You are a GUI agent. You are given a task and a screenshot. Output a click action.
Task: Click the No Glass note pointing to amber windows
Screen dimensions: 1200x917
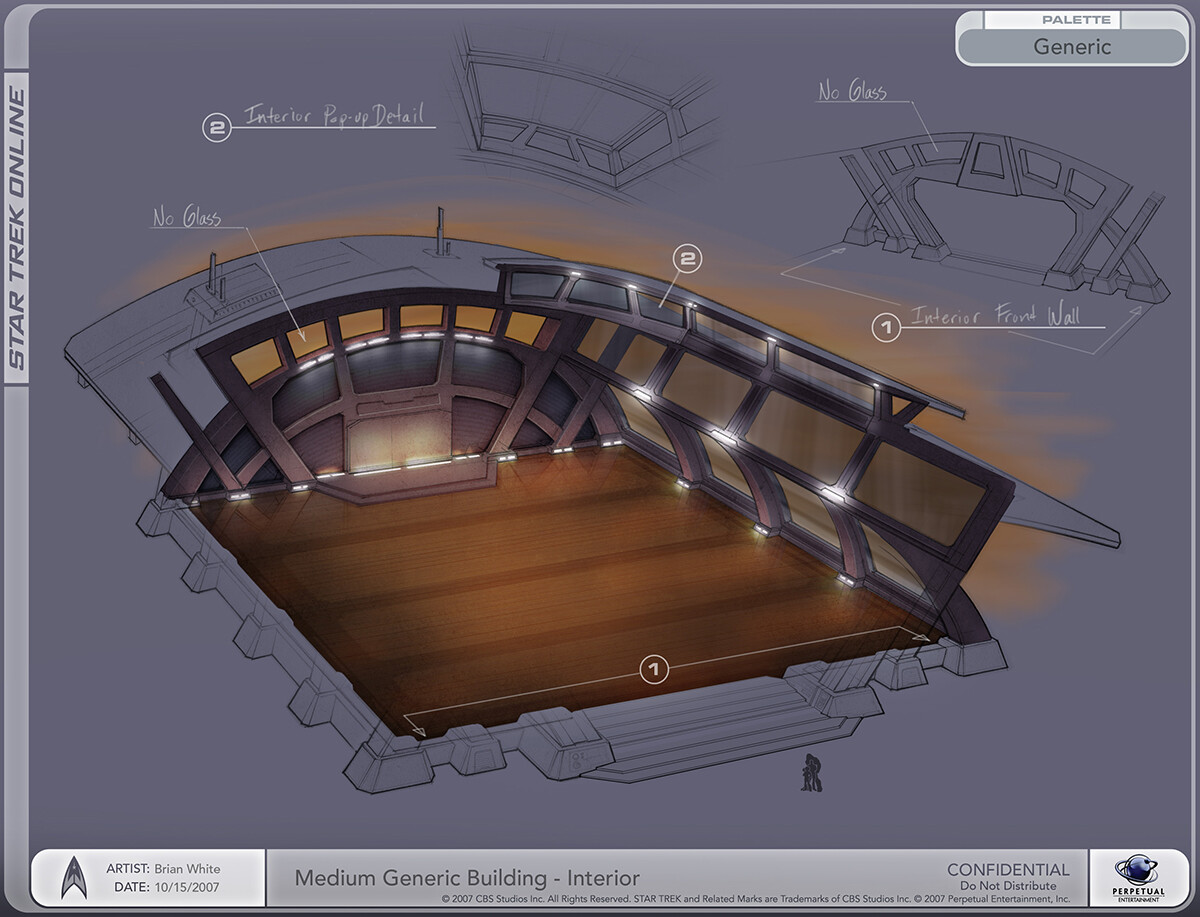pyautogui.click(x=186, y=216)
